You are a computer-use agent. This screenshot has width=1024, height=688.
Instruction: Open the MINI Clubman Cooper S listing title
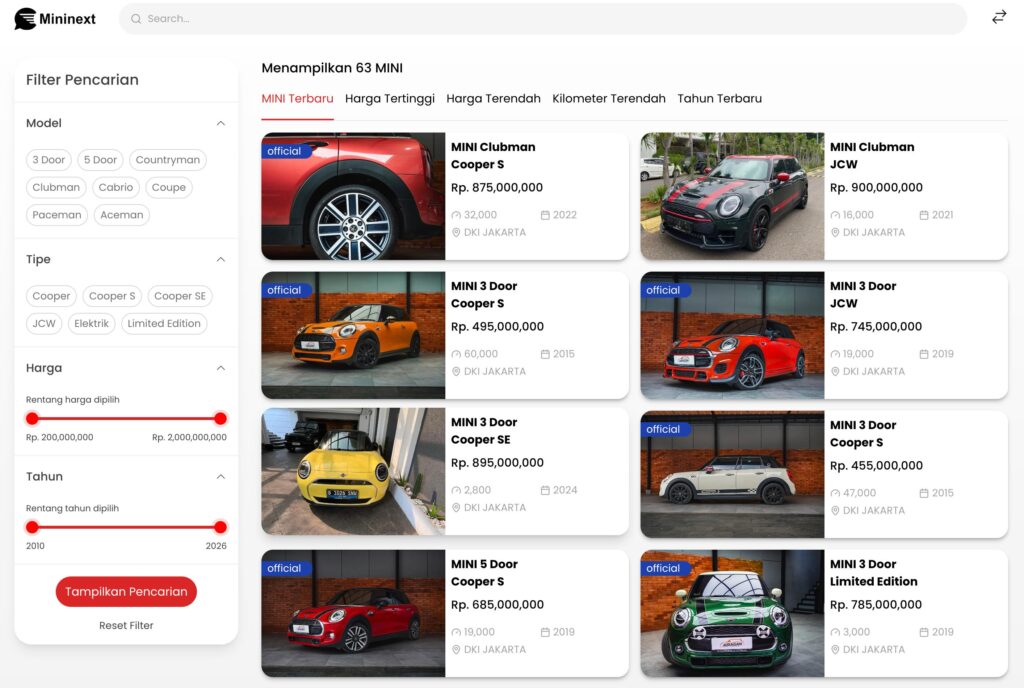coord(493,155)
